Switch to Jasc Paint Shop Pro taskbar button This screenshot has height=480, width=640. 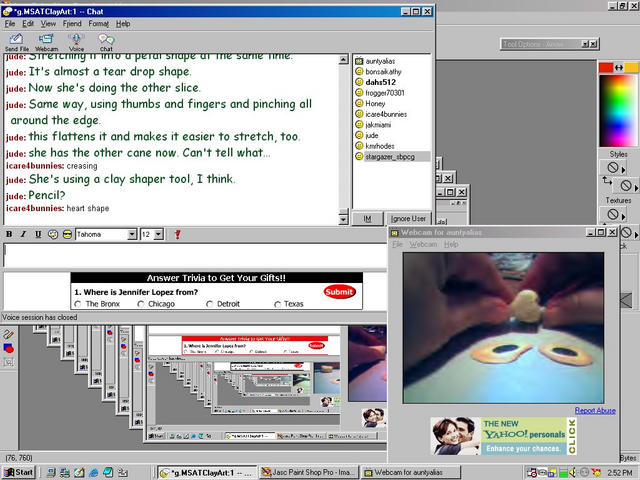pyautogui.click(x=309, y=472)
